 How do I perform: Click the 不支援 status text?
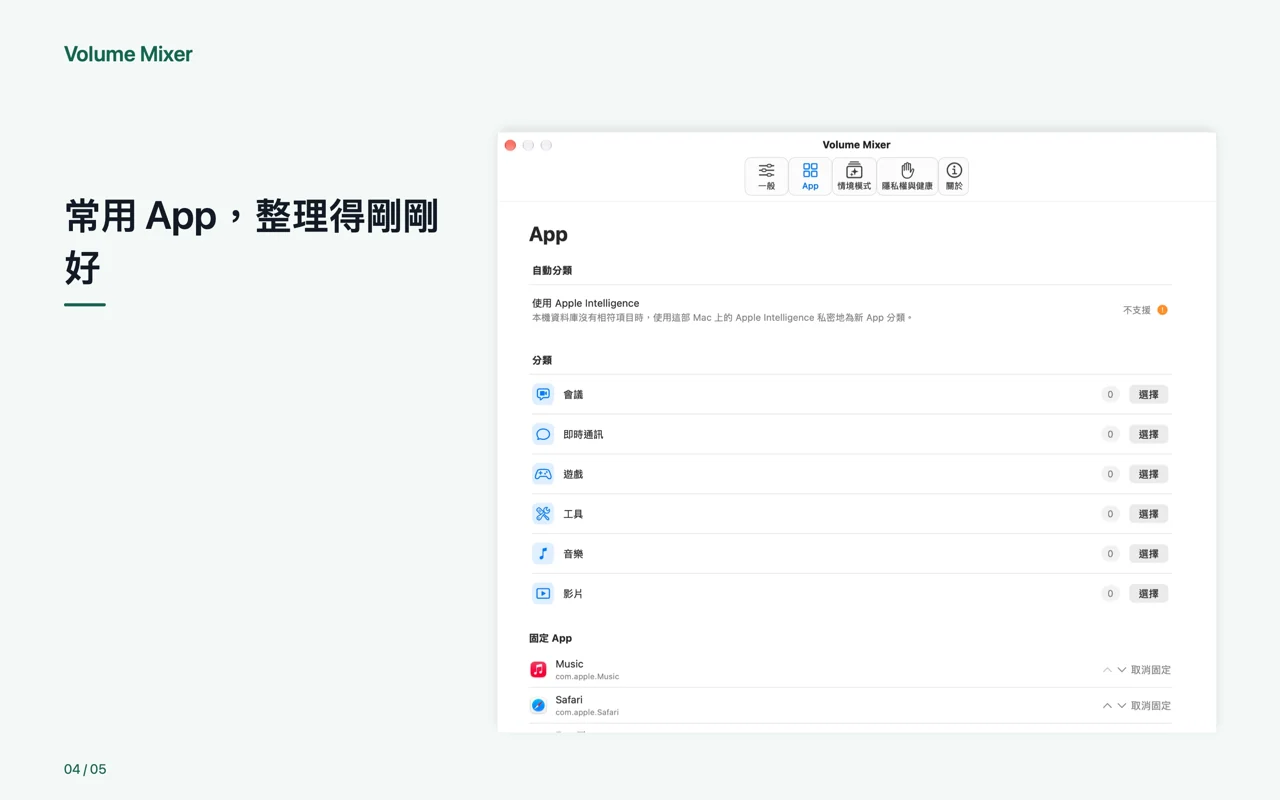click(x=1137, y=310)
